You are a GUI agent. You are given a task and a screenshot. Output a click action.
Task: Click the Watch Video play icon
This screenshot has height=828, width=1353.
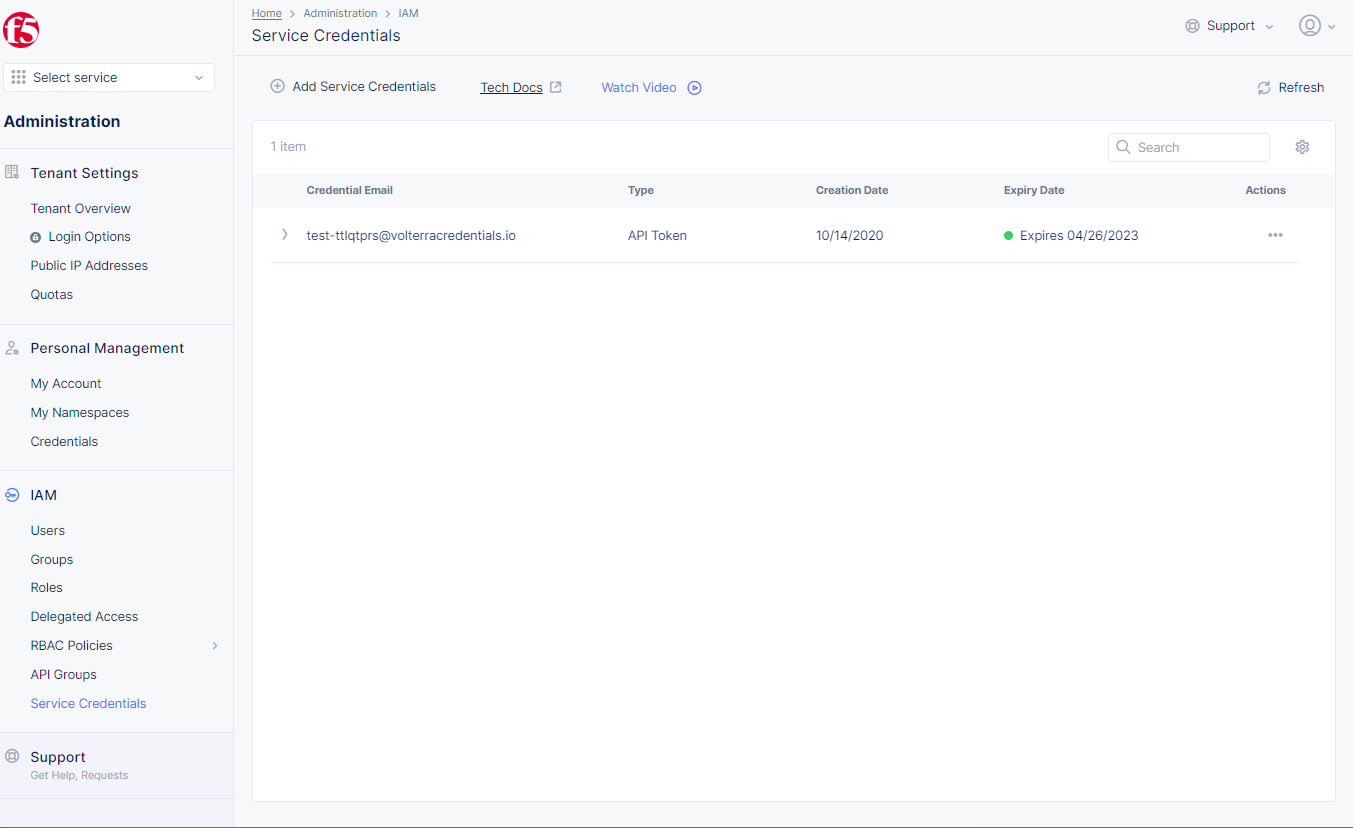(x=694, y=87)
